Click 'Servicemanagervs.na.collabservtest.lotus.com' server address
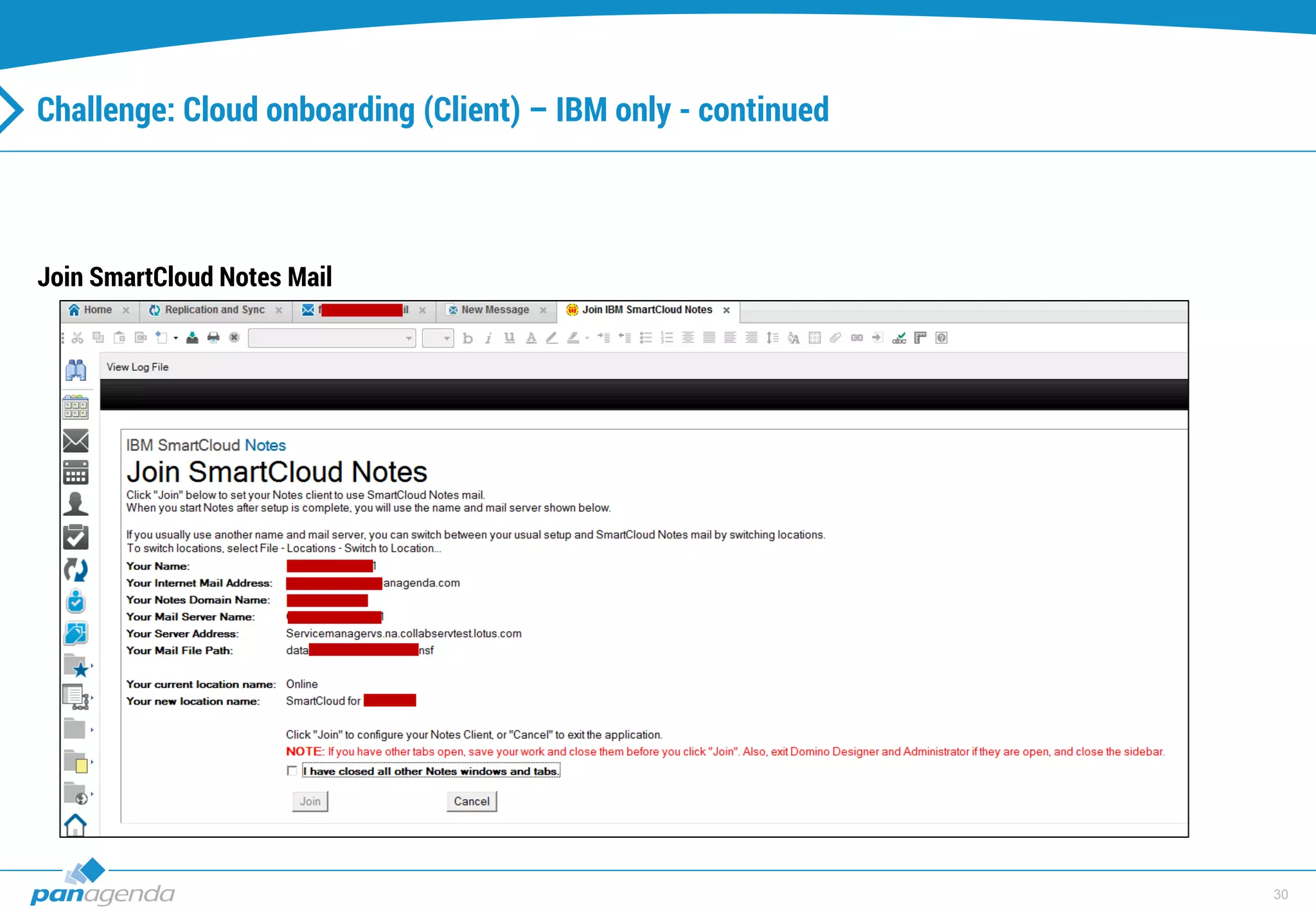The image size is (1316, 911). [404, 634]
